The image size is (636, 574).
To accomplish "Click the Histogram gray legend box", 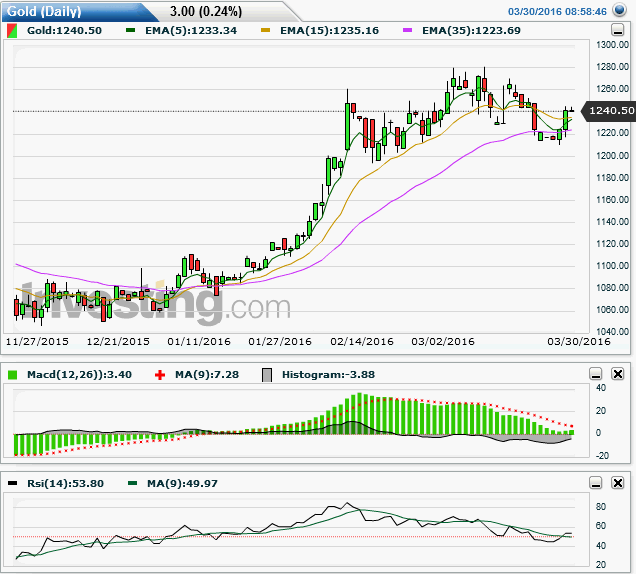I will coord(267,375).
